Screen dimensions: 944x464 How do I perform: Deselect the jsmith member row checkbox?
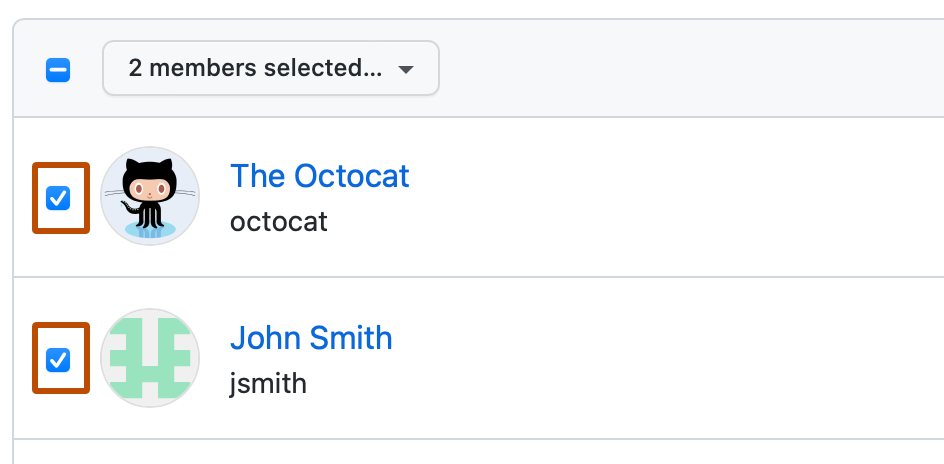click(59, 359)
